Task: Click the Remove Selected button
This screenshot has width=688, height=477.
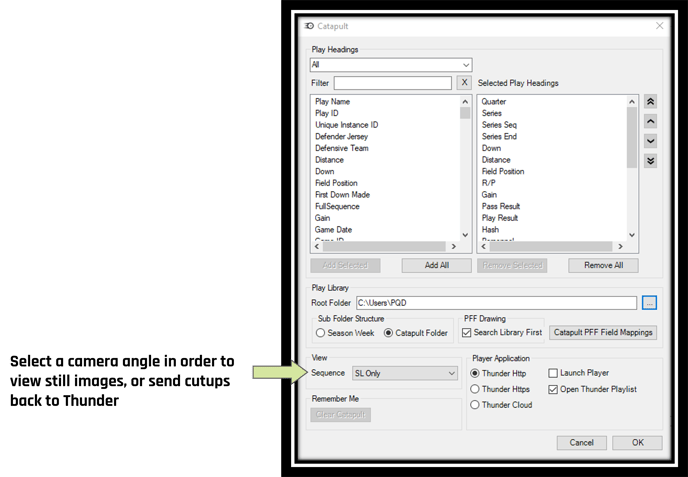Action: point(512,265)
